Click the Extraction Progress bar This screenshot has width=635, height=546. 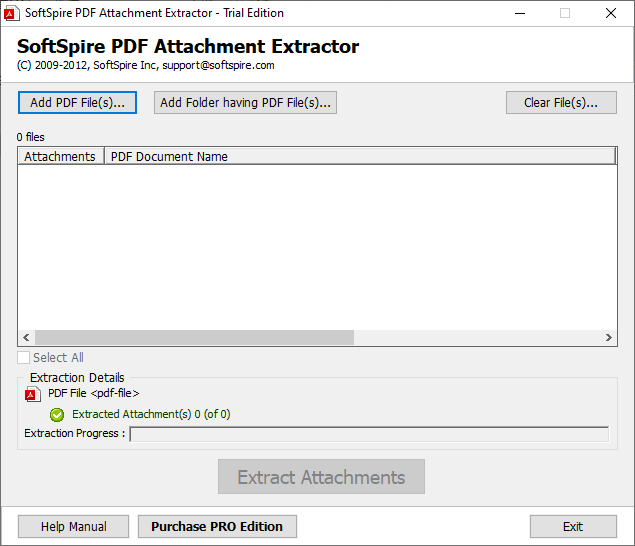(369, 434)
